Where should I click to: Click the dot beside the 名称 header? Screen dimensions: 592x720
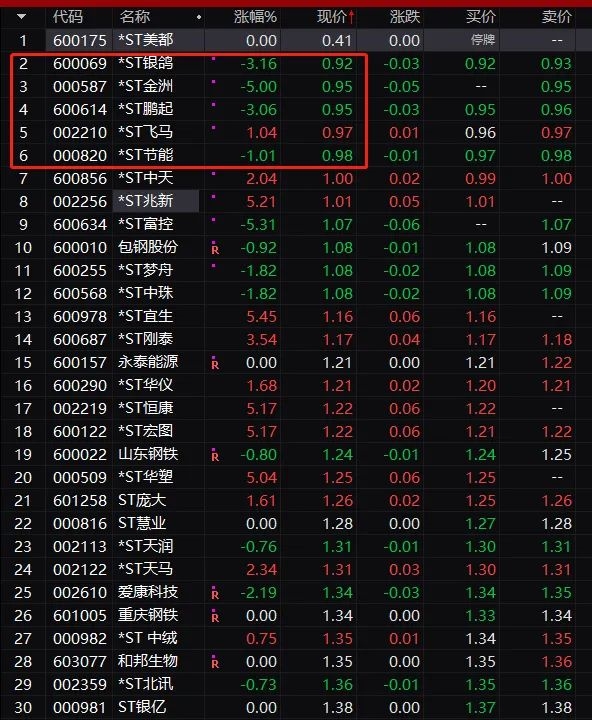point(199,17)
